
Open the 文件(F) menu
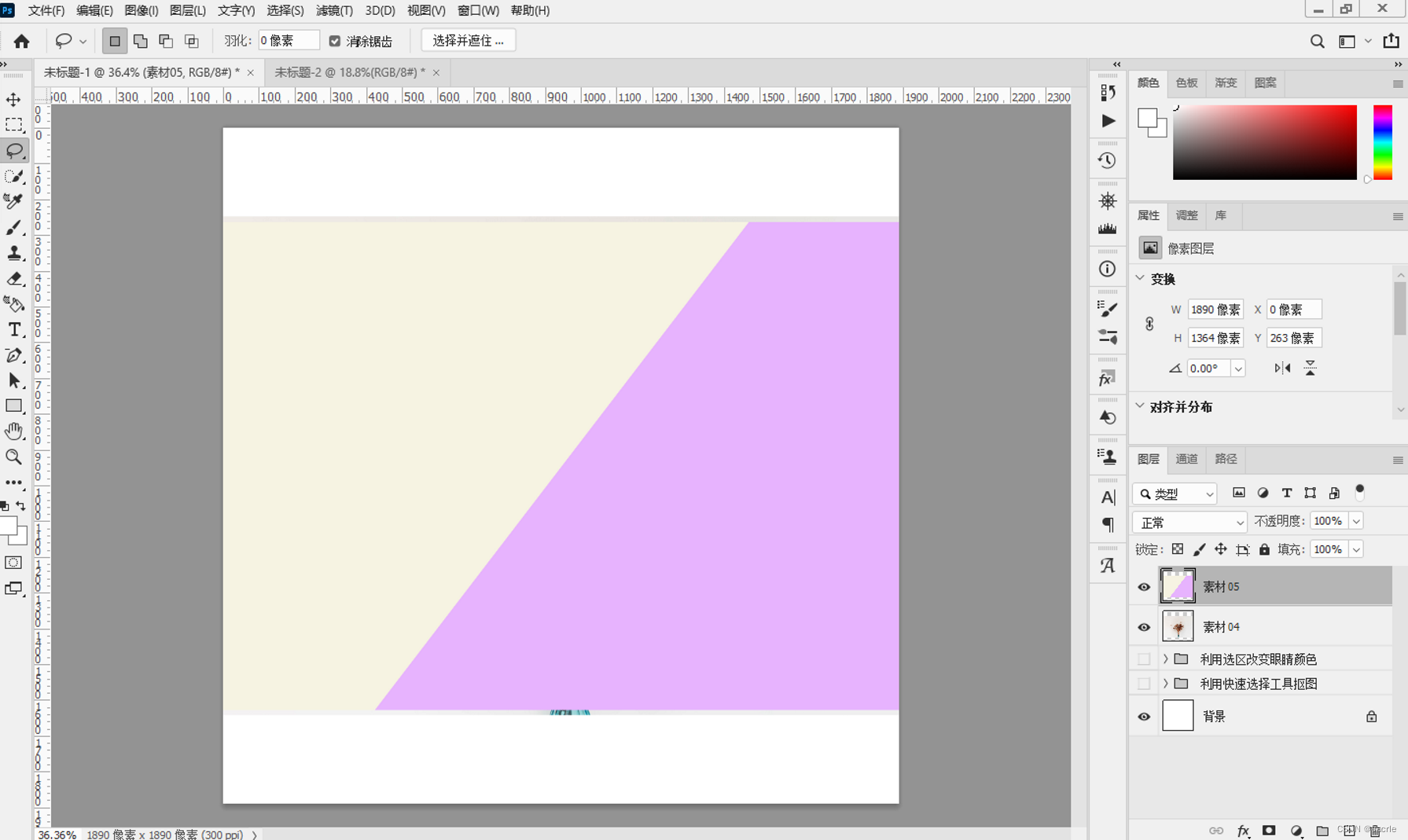click(46, 10)
